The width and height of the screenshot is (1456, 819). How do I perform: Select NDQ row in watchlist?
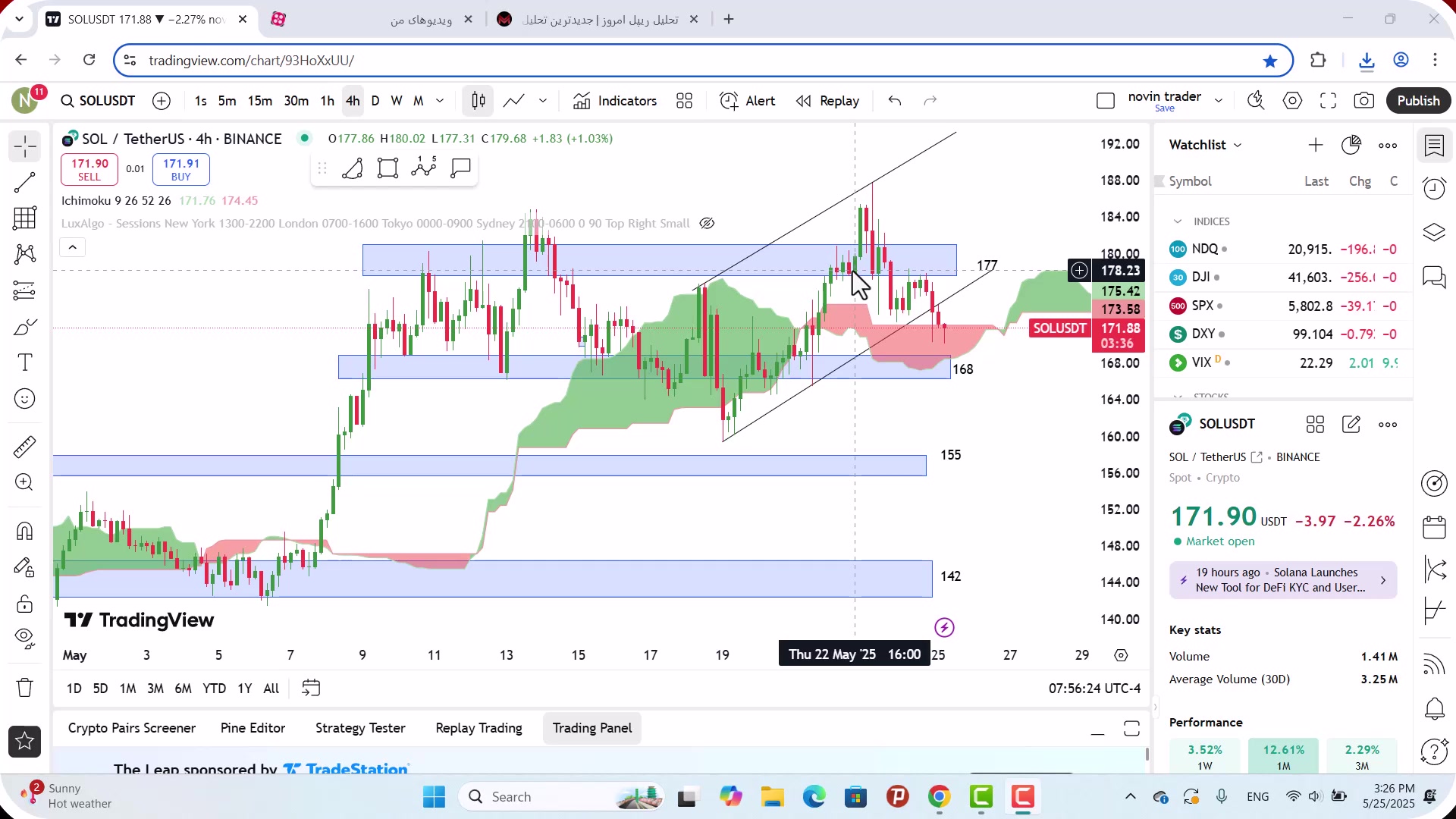click(1283, 249)
